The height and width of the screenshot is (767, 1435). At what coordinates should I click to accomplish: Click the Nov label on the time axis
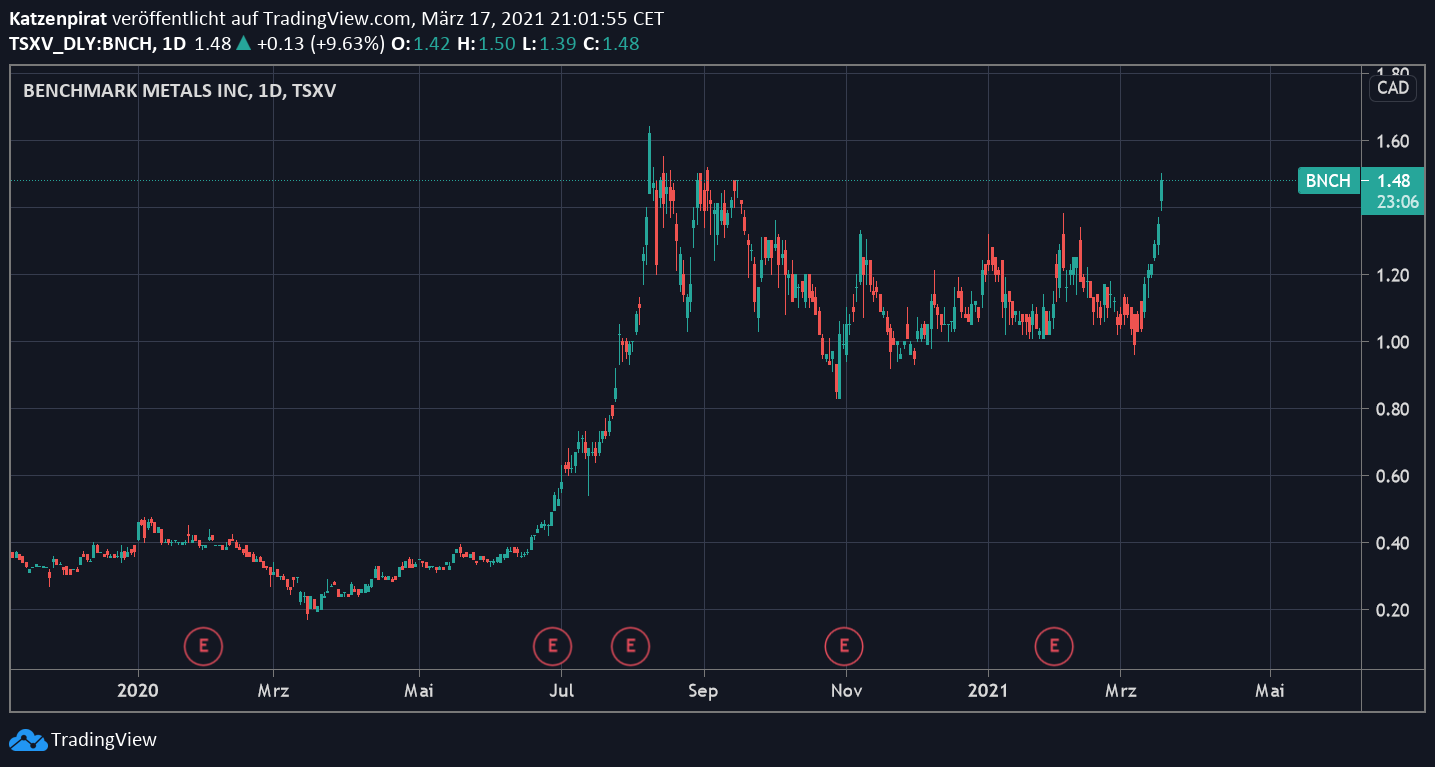(x=846, y=690)
